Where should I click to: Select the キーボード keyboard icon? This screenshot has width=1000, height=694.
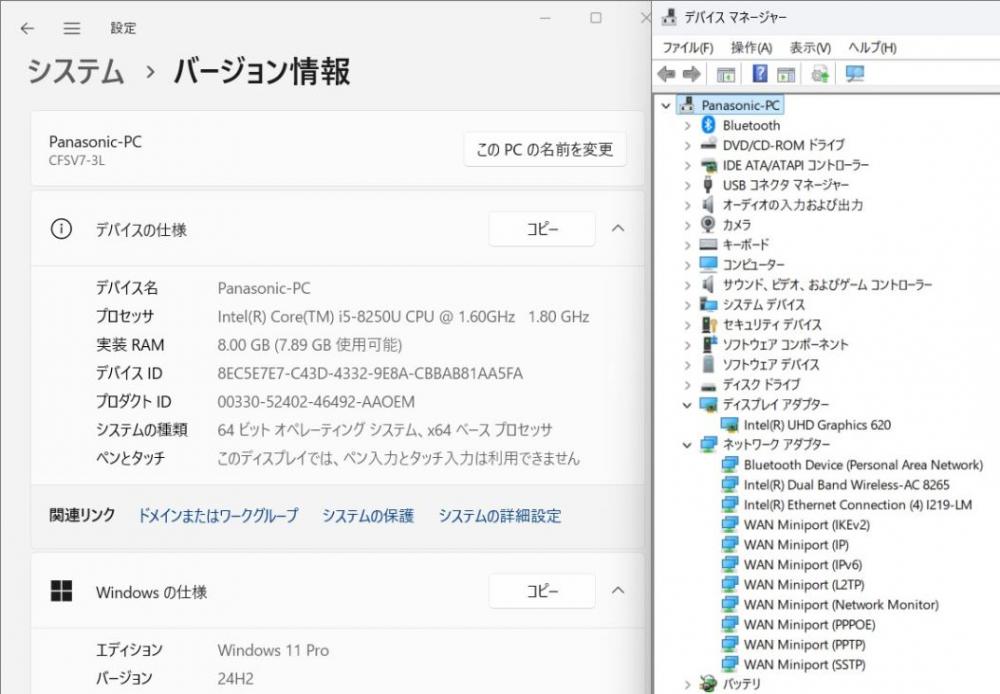pyautogui.click(x=708, y=244)
